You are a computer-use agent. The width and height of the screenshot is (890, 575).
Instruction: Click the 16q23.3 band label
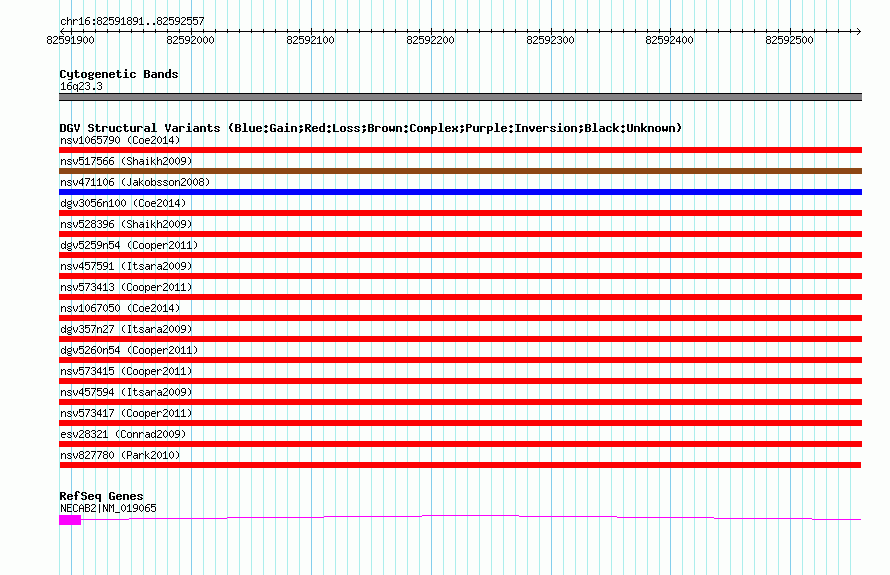(x=81, y=86)
